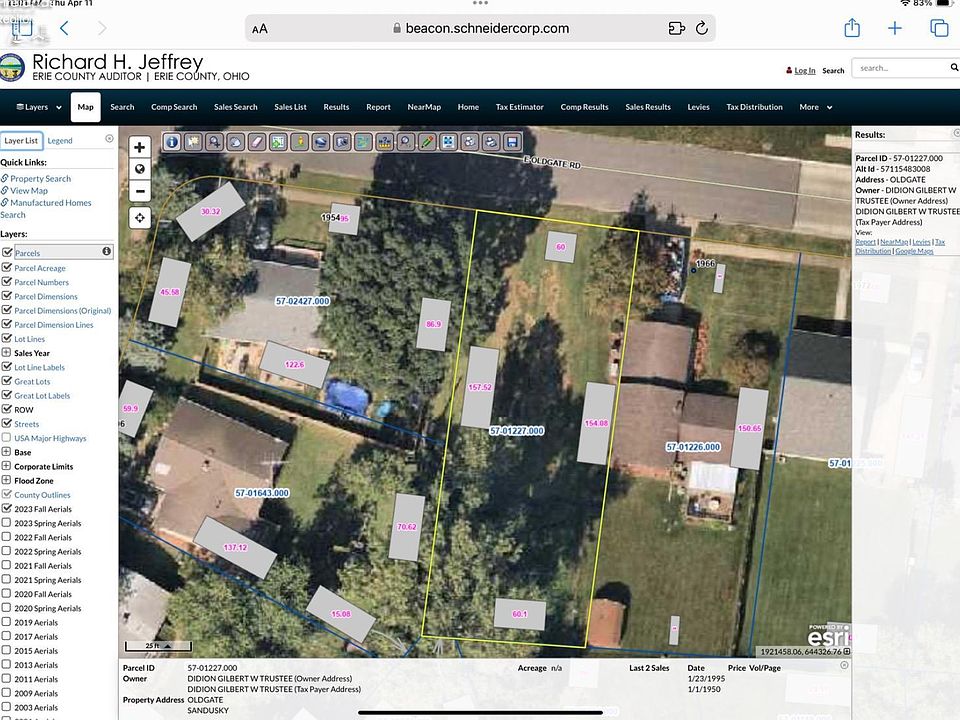The width and height of the screenshot is (960, 720).
Task: Open the Search tab
Action: pos(122,107)
